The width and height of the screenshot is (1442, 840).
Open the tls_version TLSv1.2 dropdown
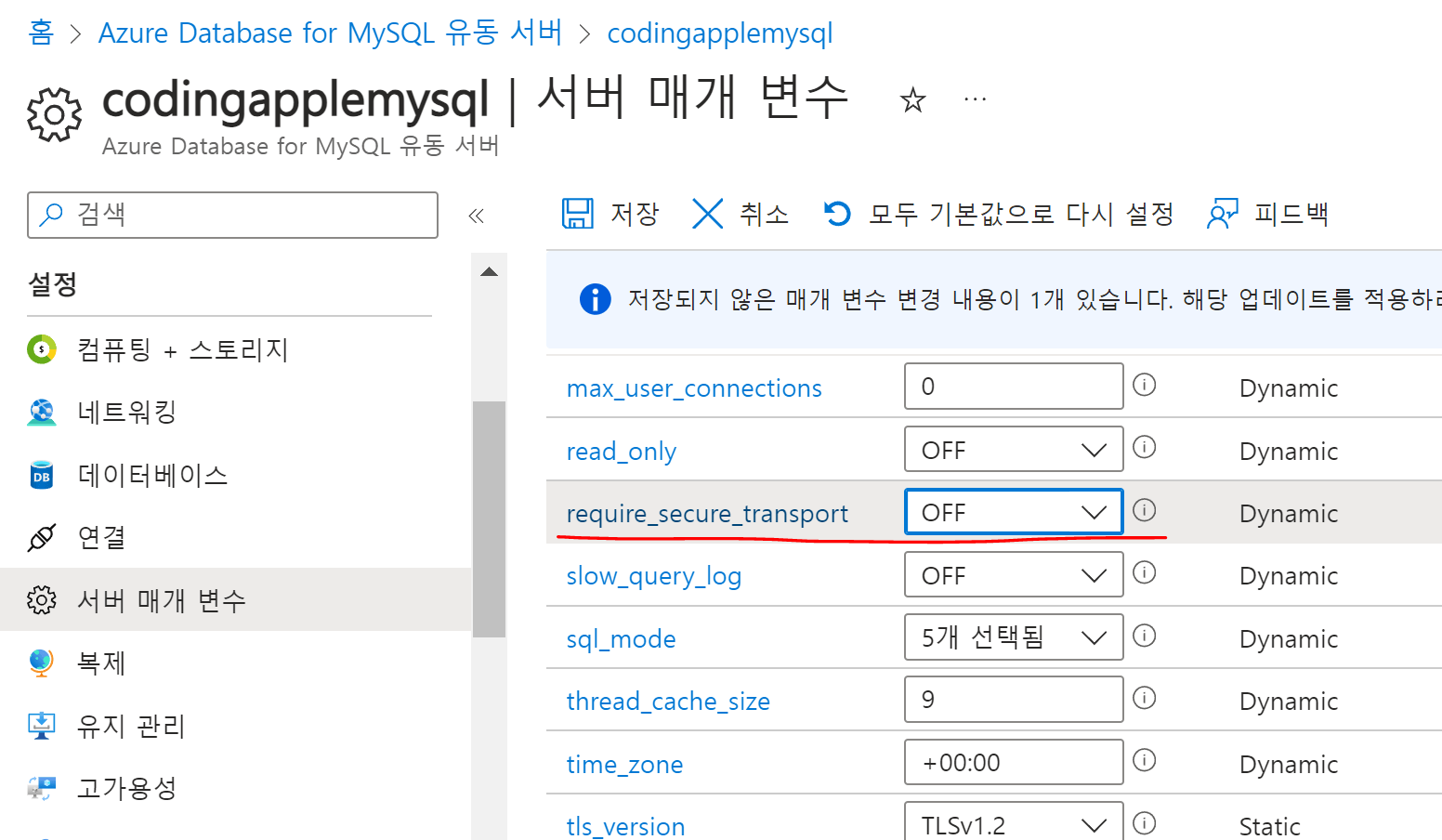point(1014,821)
